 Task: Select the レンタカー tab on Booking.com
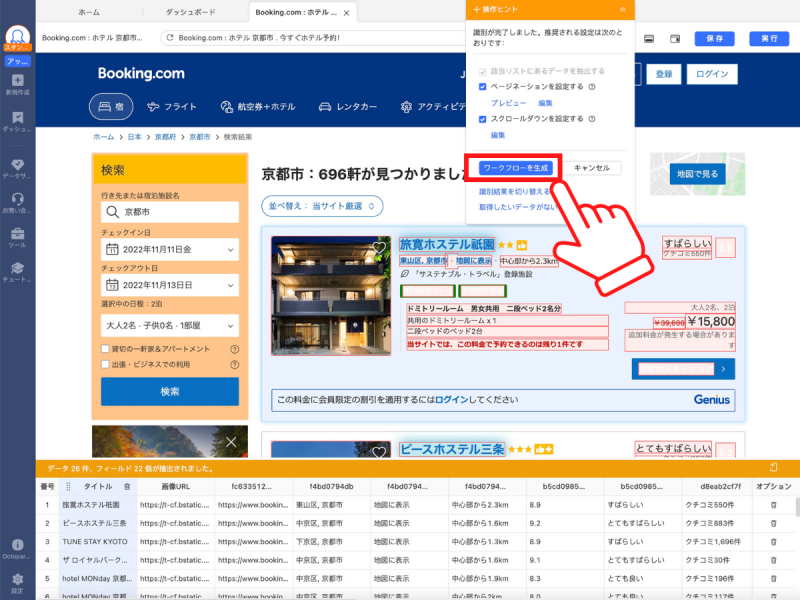click(x=347, y=107)
